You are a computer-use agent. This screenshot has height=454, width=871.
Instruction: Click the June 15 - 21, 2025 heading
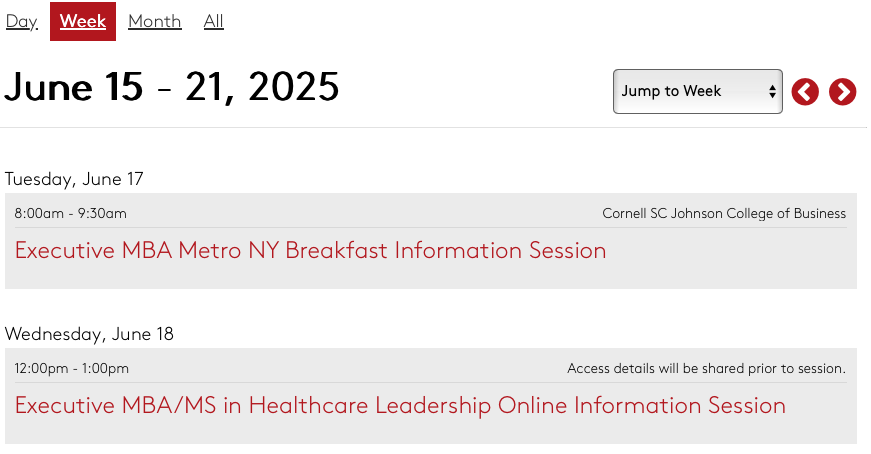(x=172, y=87)
